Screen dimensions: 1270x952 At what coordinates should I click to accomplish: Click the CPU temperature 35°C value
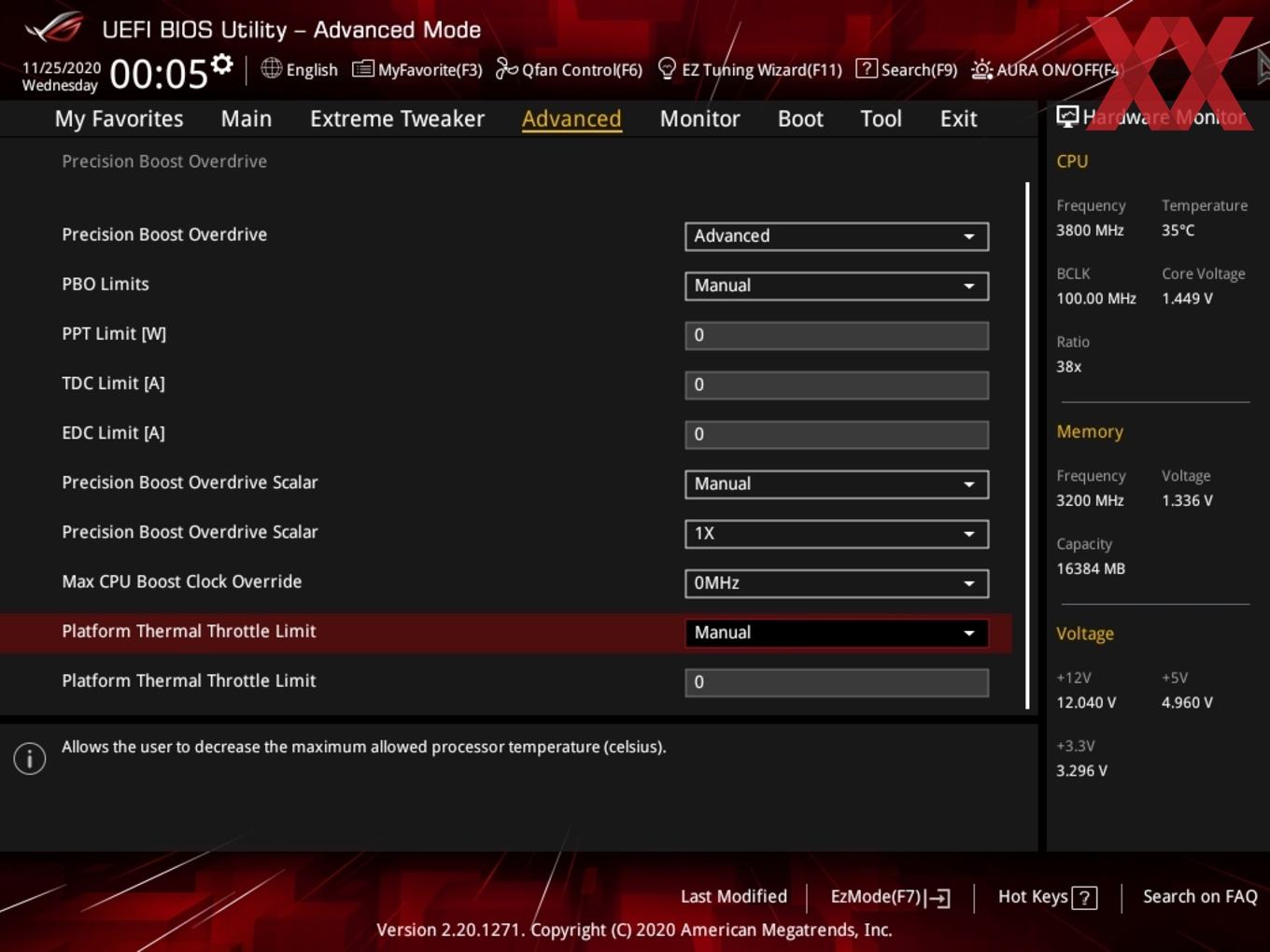point(1178,231)
